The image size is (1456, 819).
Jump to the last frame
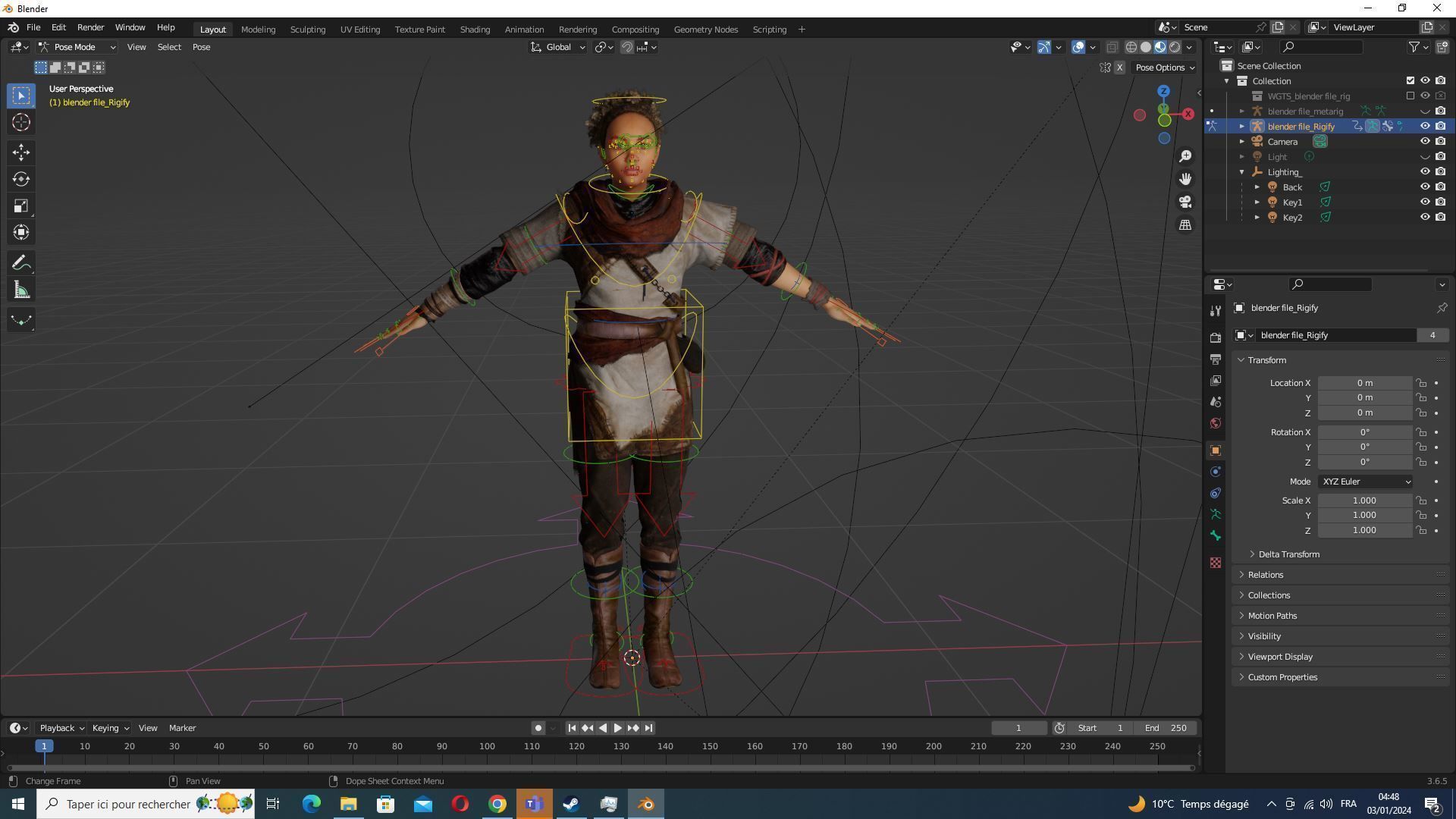(648, 728)
